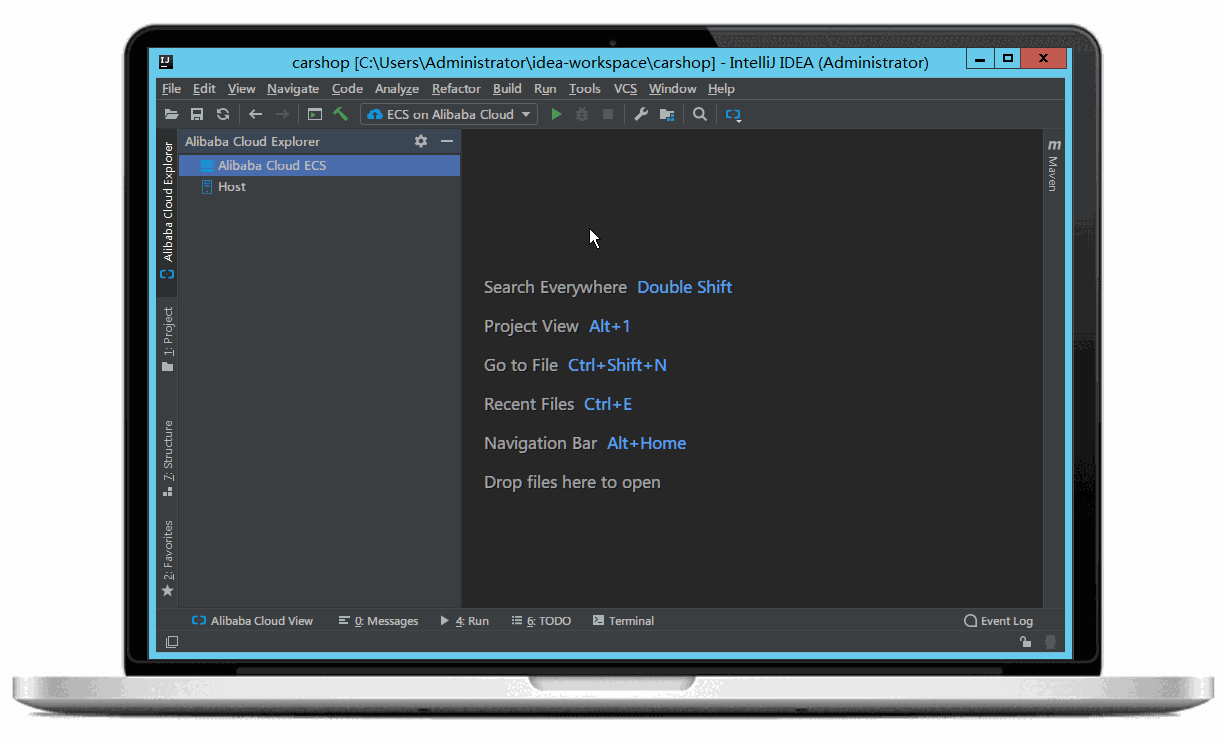Click the Drop files here to open text
Screen dimensions: 1224x742
(572, 482)
